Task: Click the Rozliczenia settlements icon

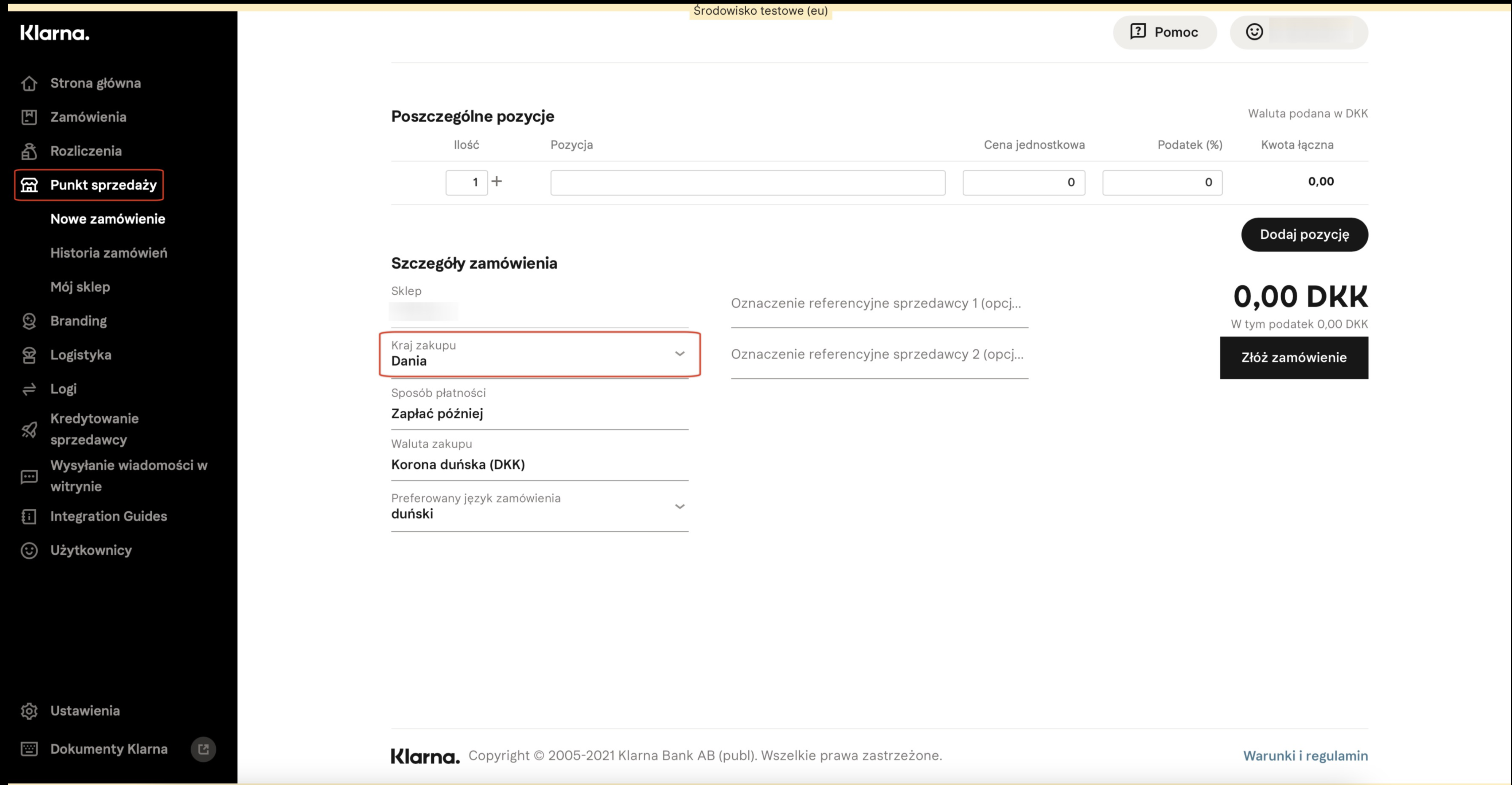Action: tap(29, 151)
